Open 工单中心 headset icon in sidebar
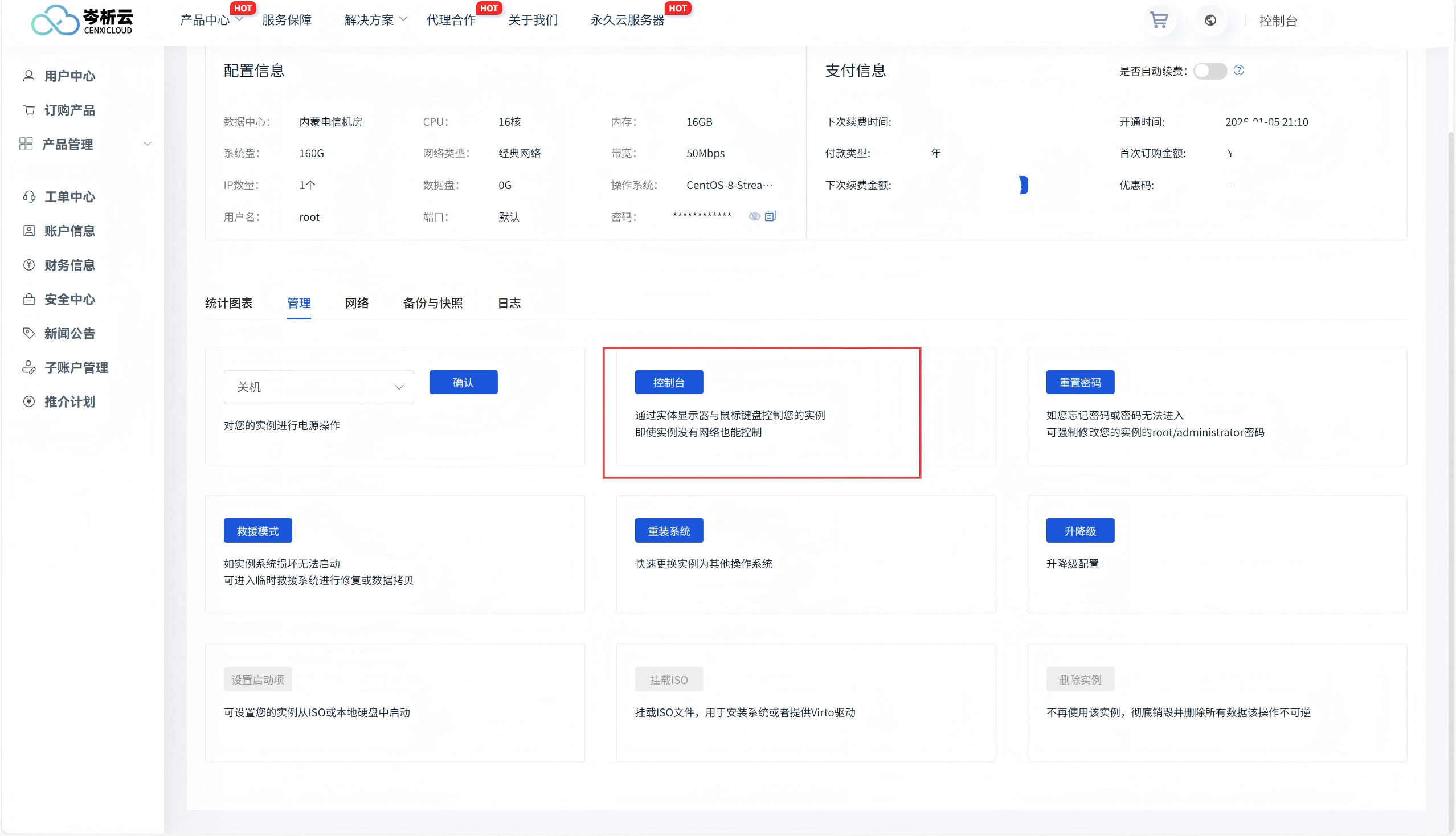1456x836 pixels. coord(28,196)
